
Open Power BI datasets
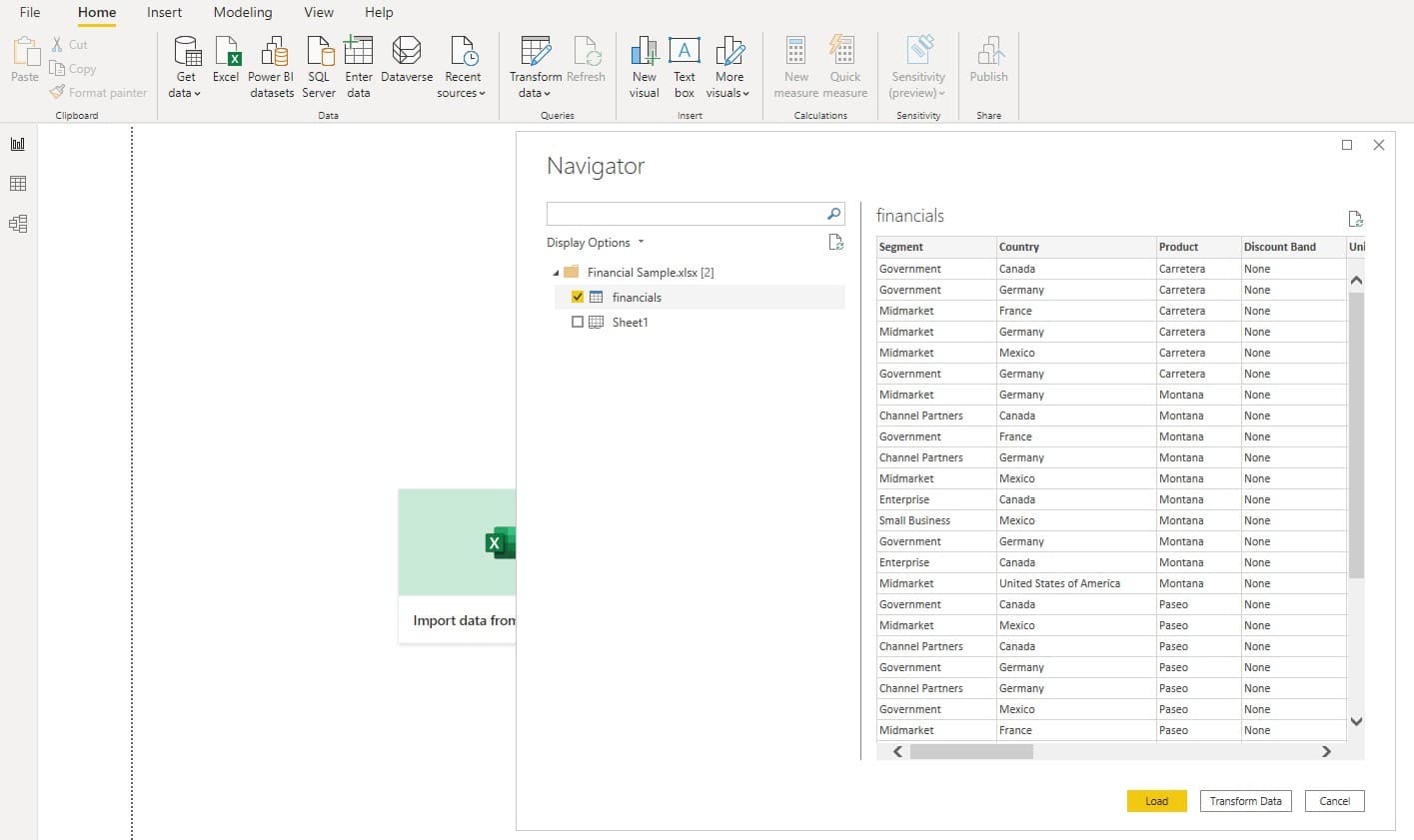pos(272,67)
